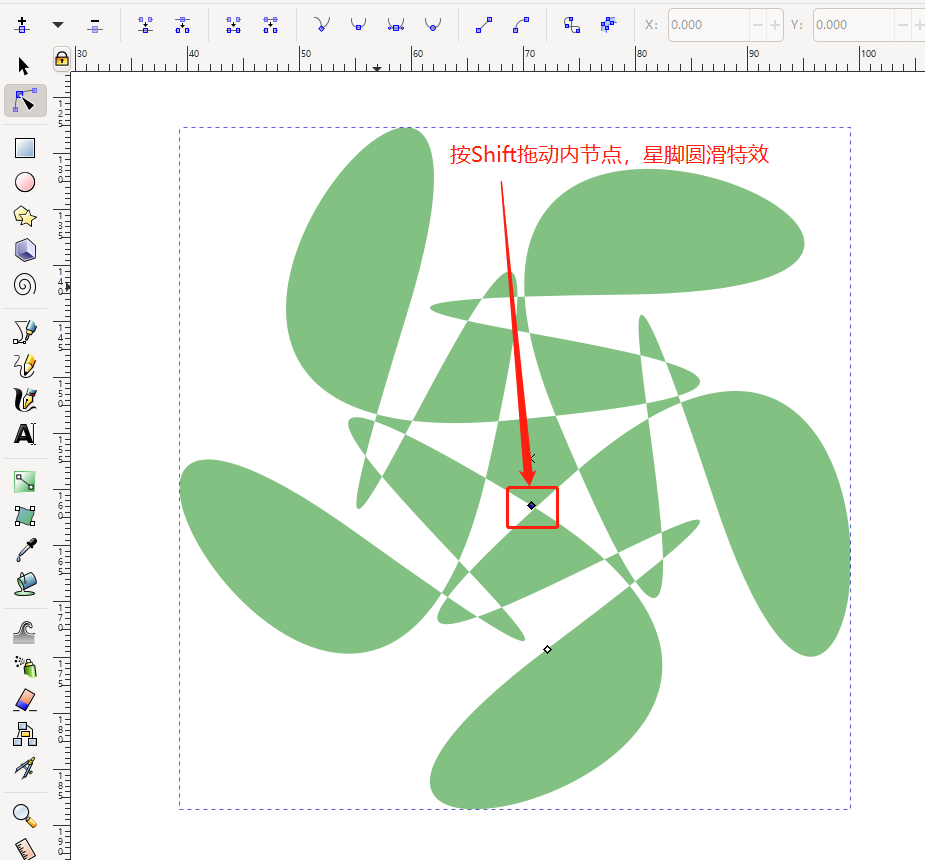
Task: Click the Join selected nodes icon
Action: [x=145, y=25]
